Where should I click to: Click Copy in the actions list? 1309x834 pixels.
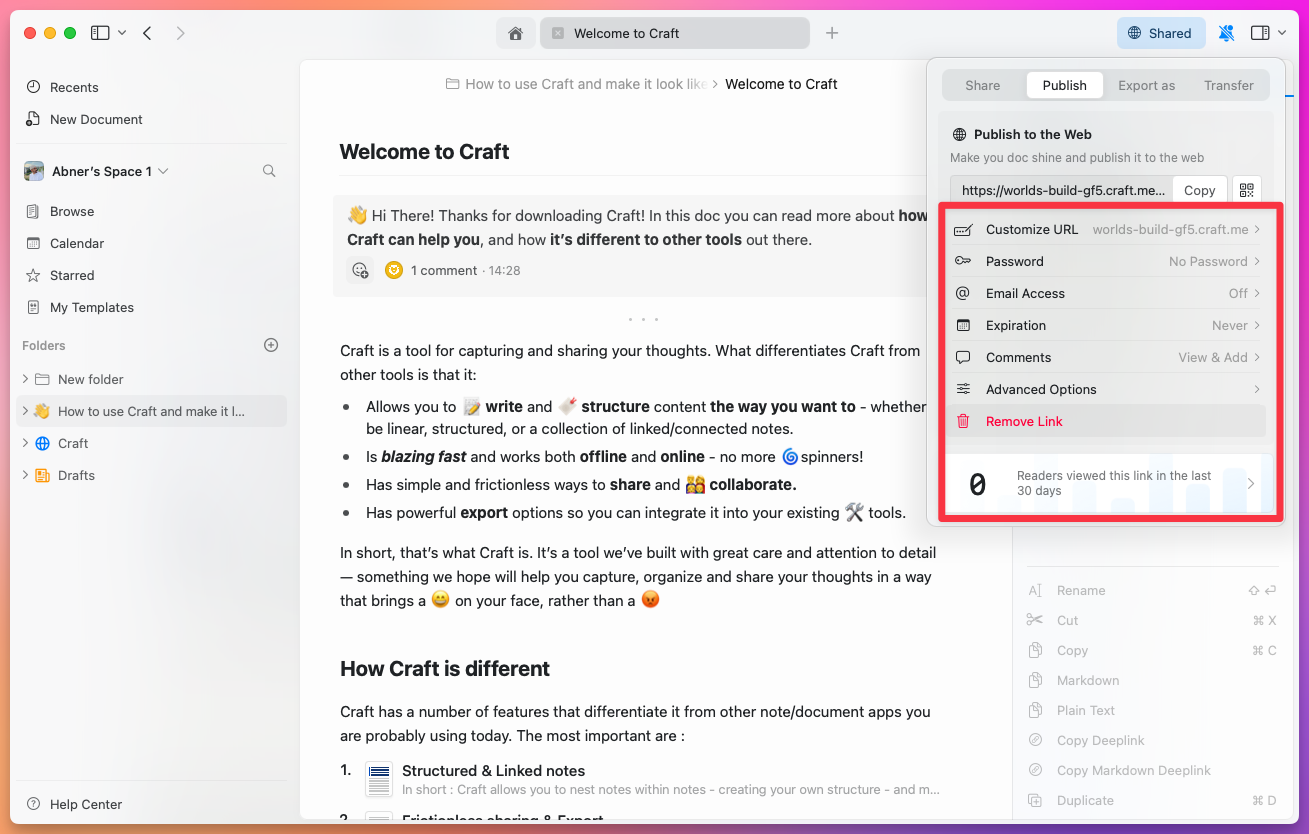1072,650
